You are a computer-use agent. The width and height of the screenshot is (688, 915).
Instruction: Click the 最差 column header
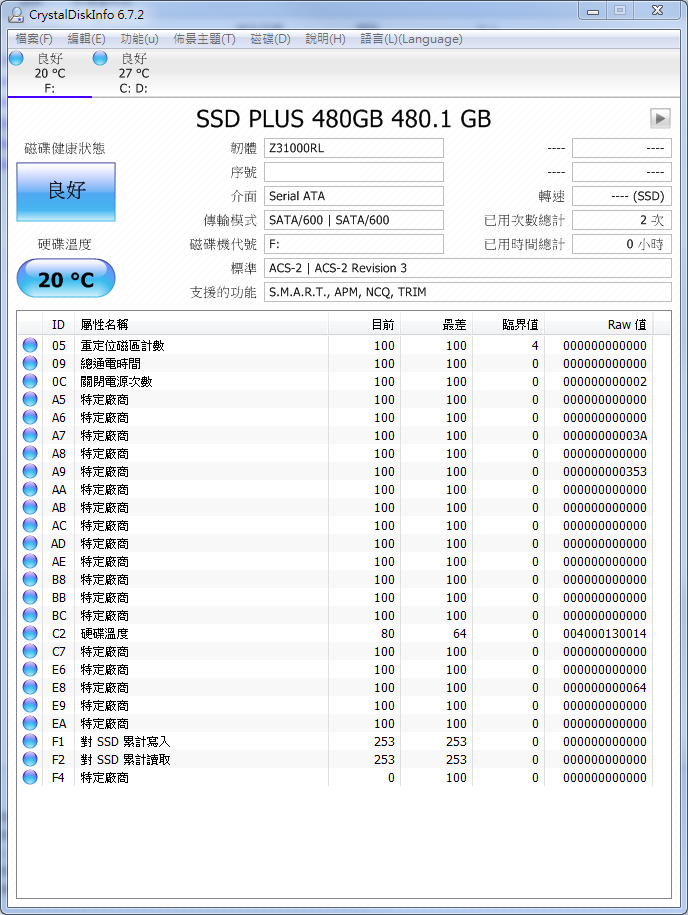point(436,325)
